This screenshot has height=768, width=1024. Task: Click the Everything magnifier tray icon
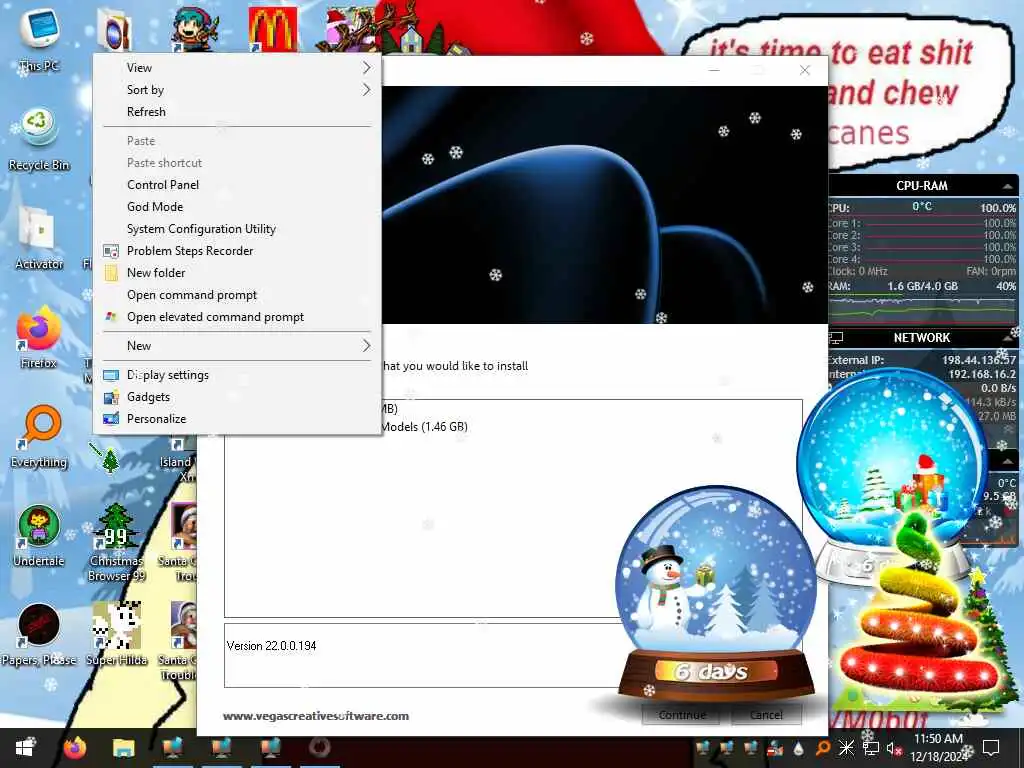coord(823,748)
